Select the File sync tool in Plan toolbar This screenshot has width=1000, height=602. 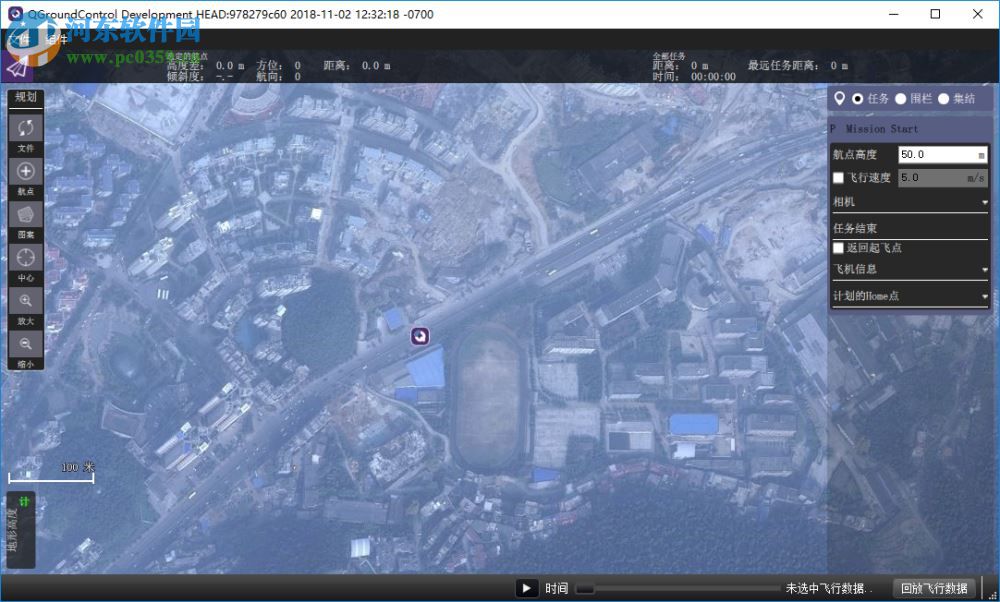(x=26, y=128)
